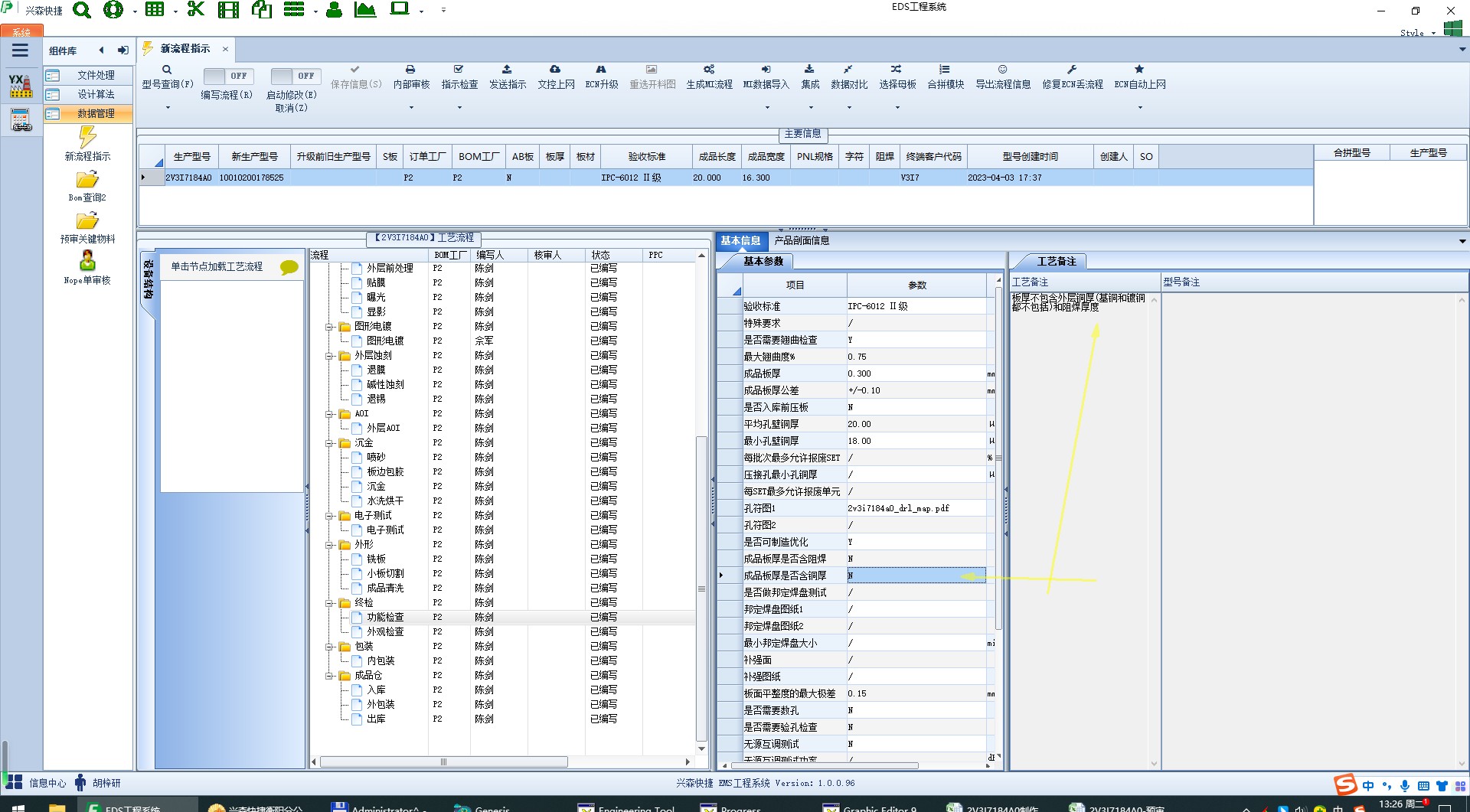Click the 型号创建时间 column header
Screen dimensions: 1470x812
(x=1031, y=156)
